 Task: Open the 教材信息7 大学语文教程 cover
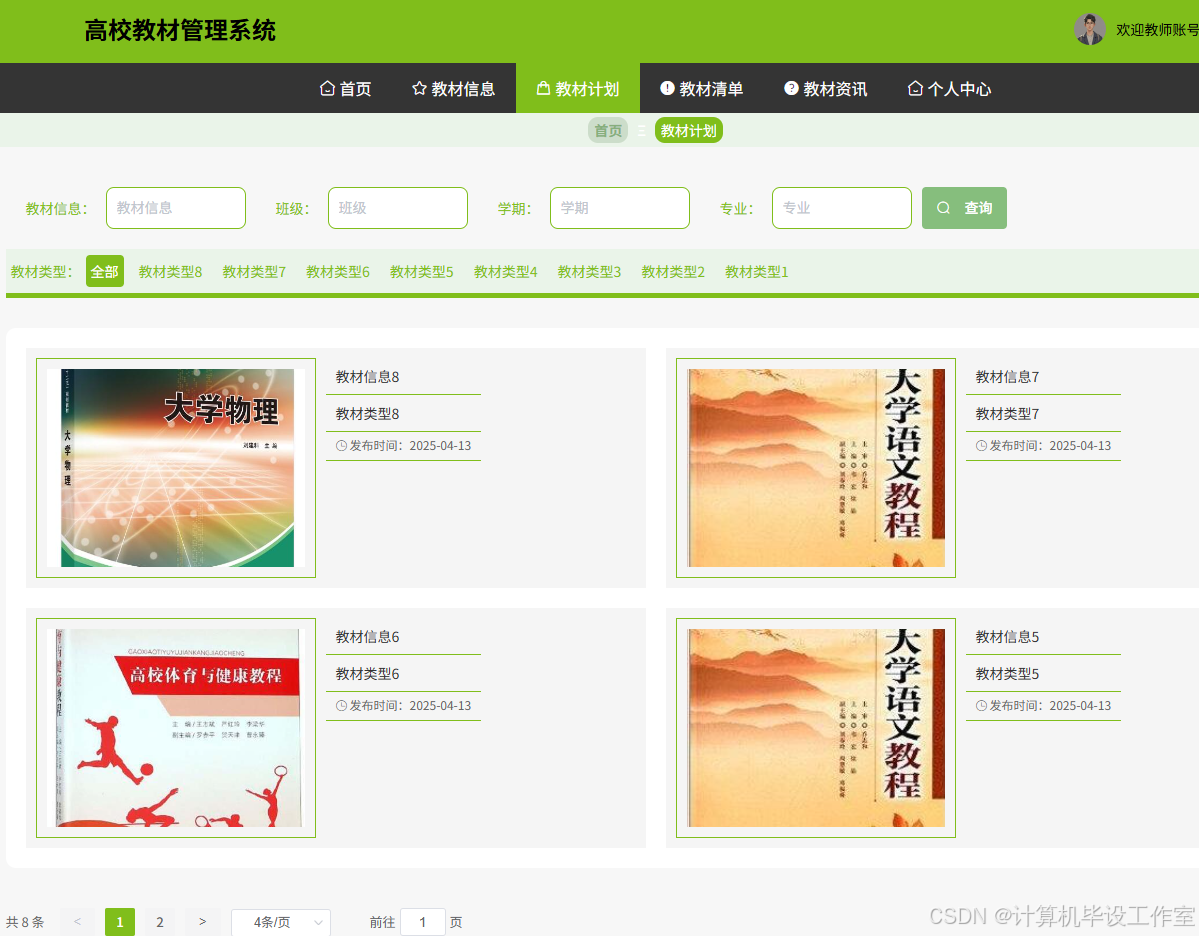tap(816, 468)
